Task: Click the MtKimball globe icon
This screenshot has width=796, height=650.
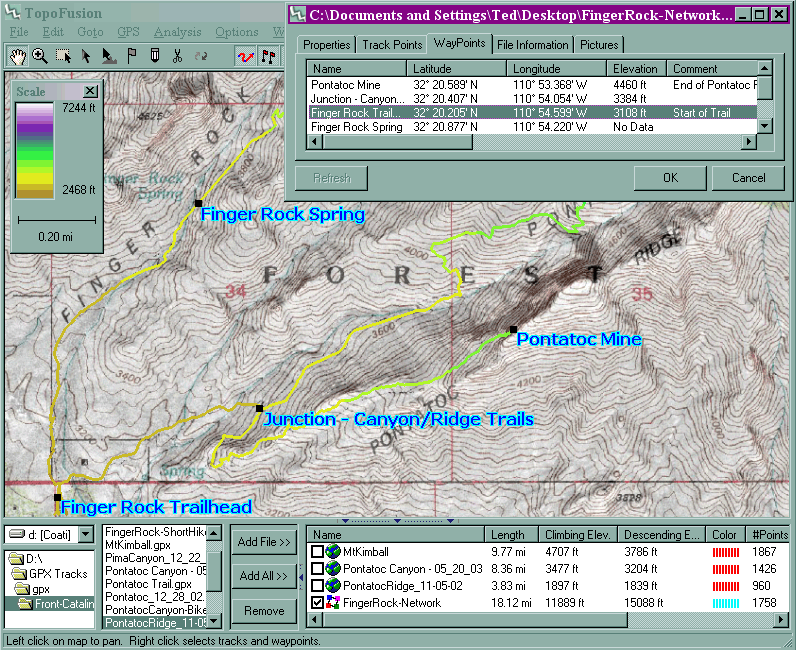Action: pyautogui.click(x=333, y=551)
